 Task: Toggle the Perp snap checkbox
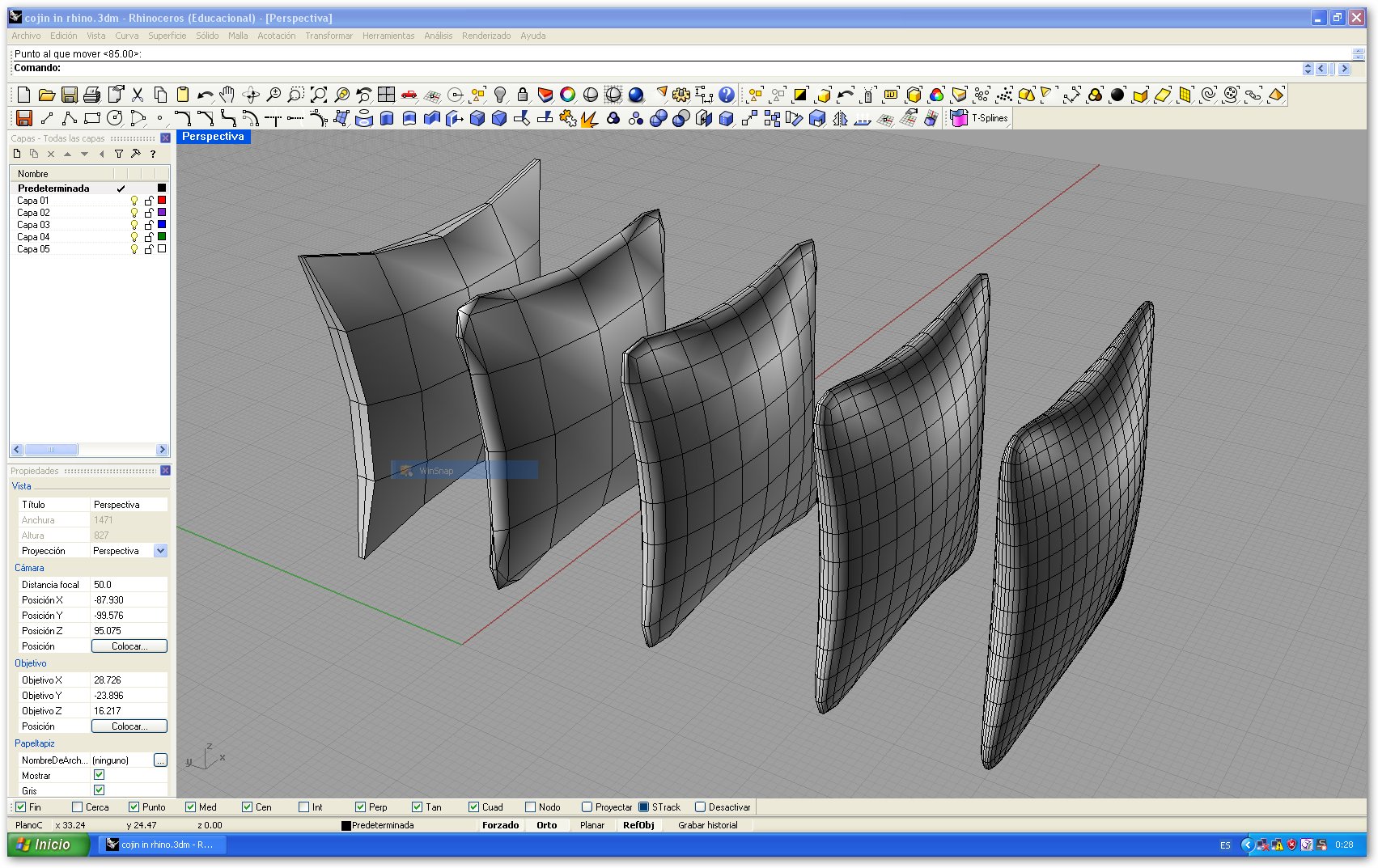[x=361, y=807]
